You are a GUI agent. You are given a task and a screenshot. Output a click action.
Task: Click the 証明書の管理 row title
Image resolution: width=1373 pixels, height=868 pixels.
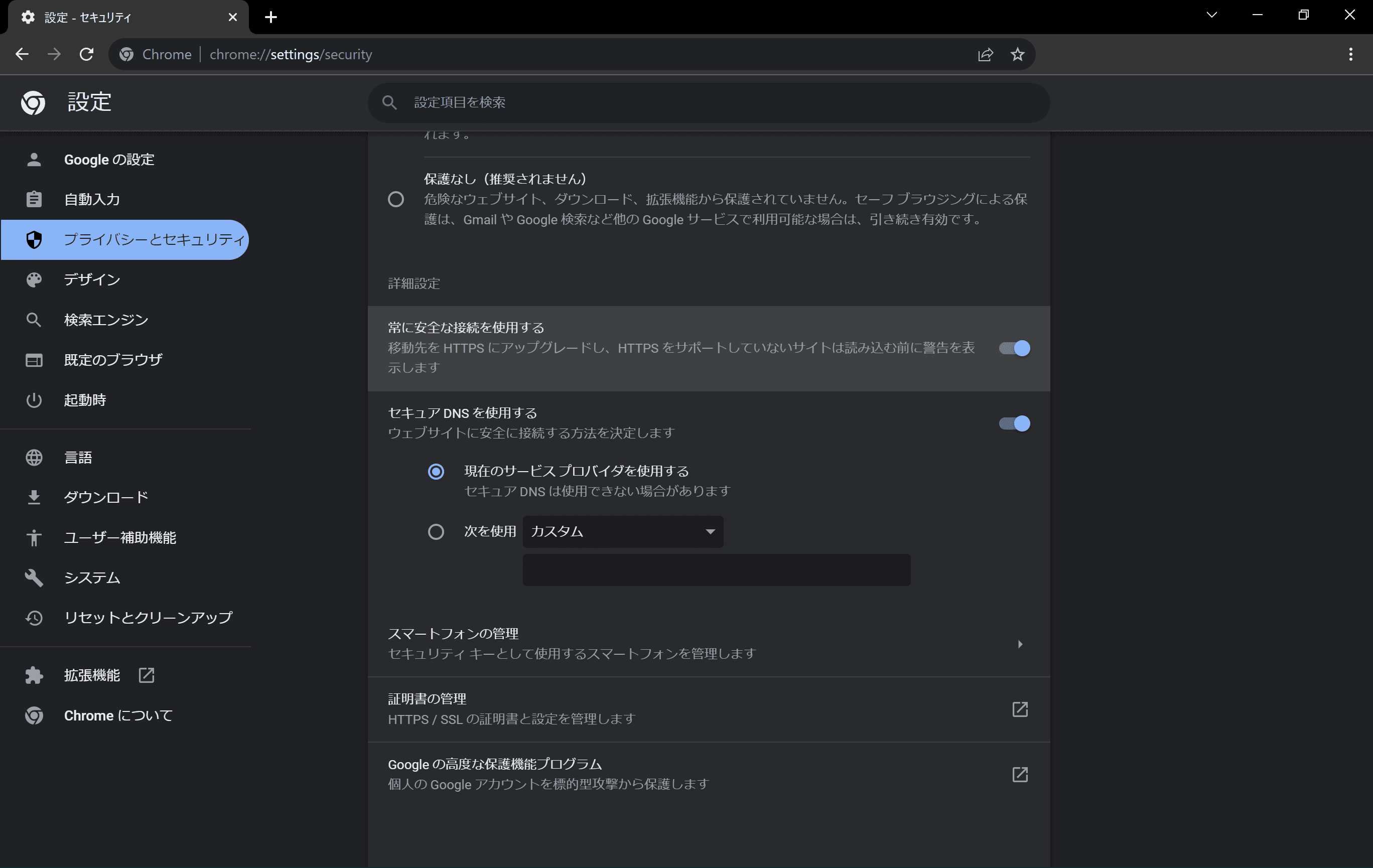point(427,699)
